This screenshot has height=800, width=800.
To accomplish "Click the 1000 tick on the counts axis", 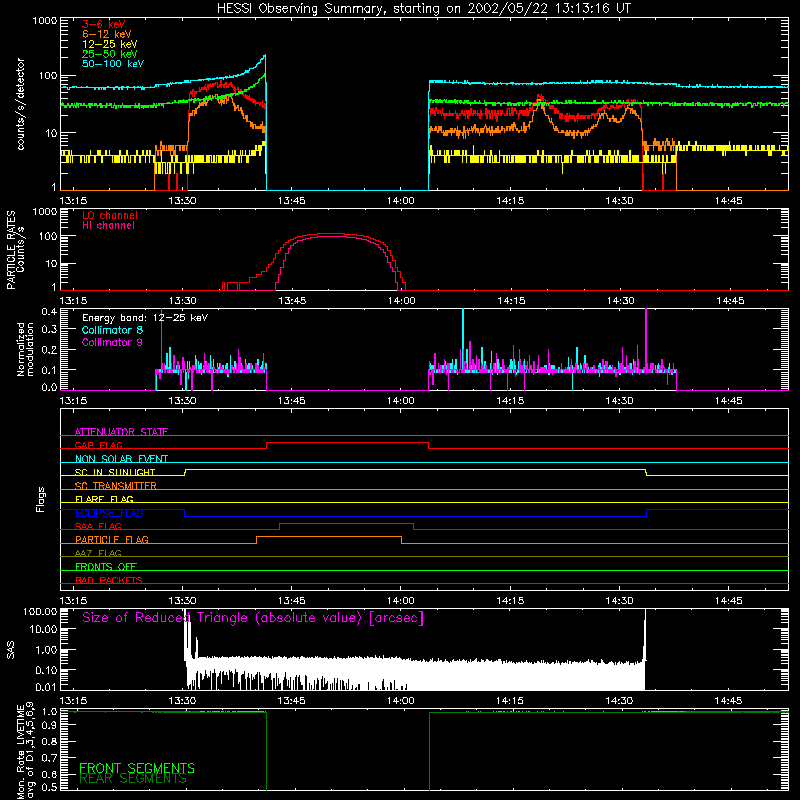I will click(x=44, y=21).
